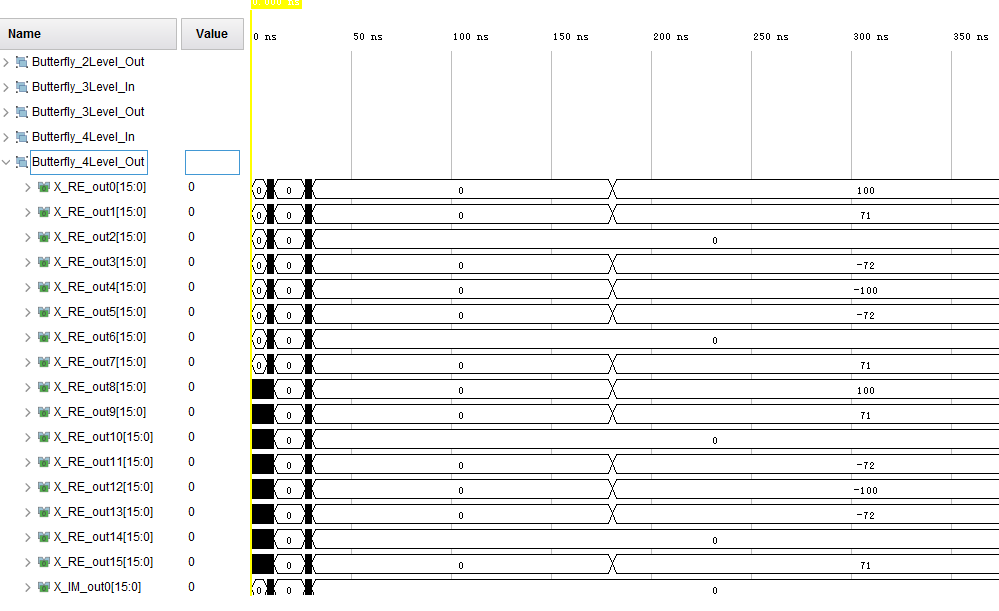Click the -100 value on X_RE_out4 waveform
Image resolution: width=999 pixels, height=611 pixels.
tap(865, 291)
